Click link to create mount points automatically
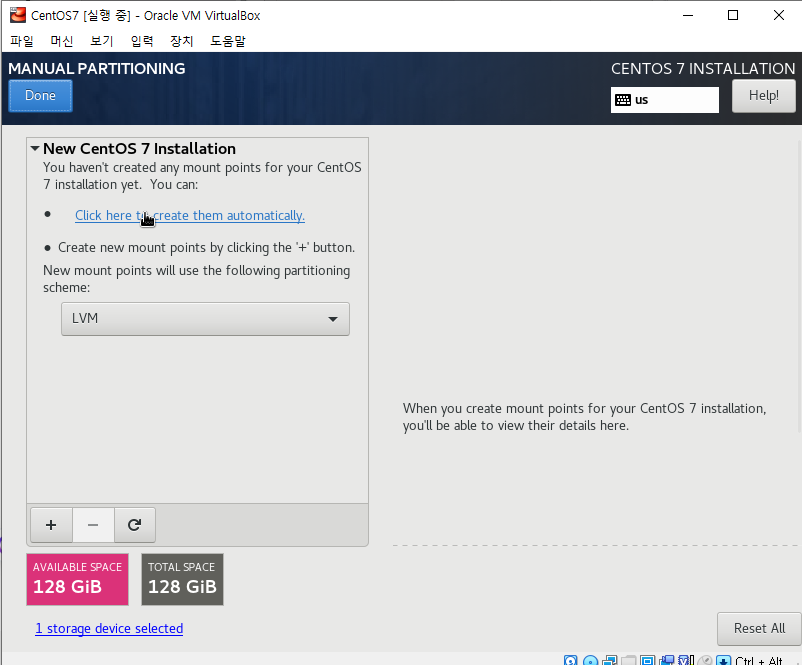The image size is (802, 665). (190, 215)
